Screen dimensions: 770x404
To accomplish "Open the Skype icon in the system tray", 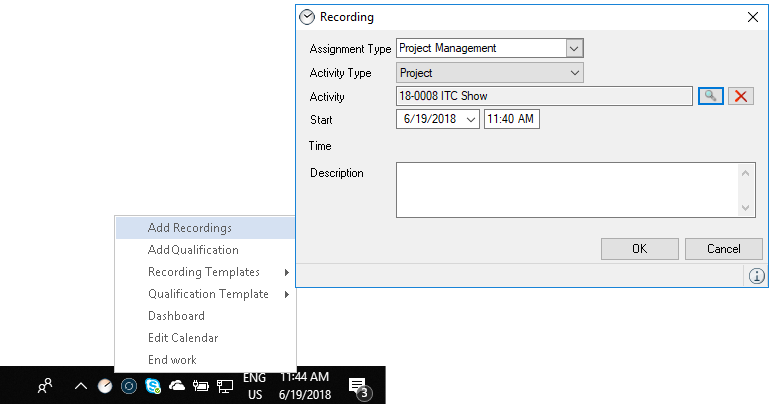I will coord(153,386).
